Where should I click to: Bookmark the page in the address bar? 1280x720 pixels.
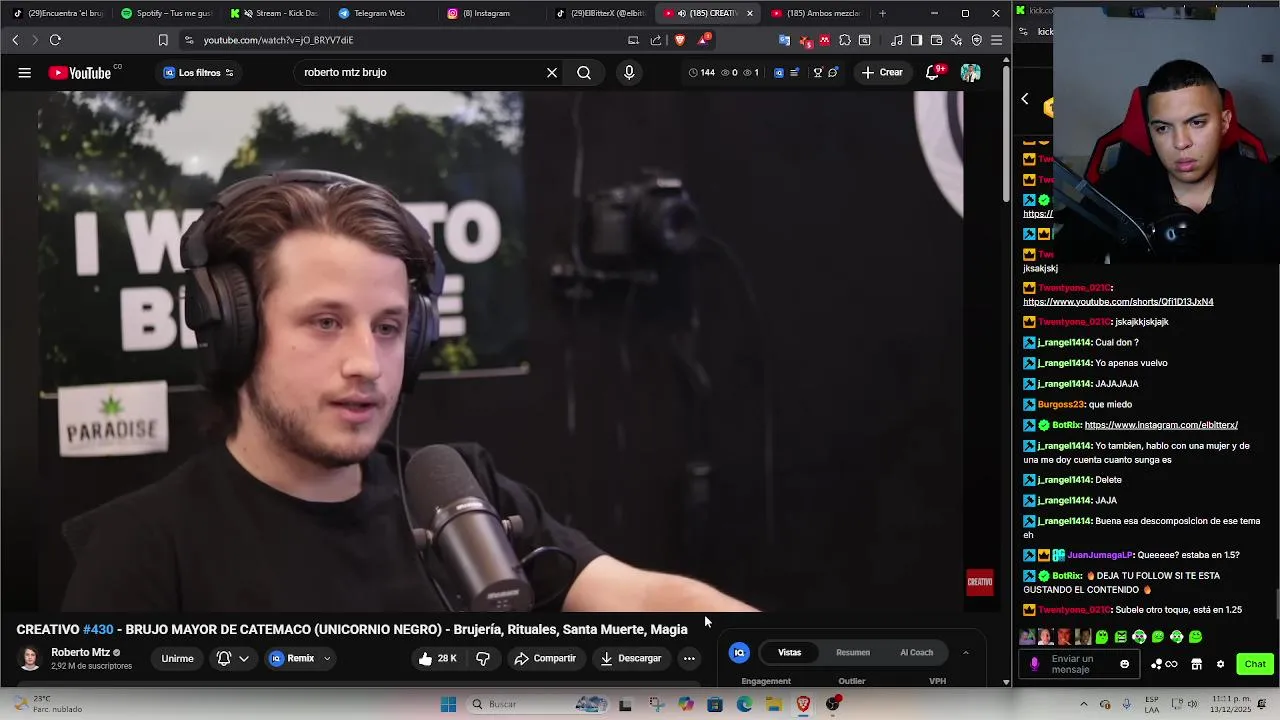pyautogui.click(x=163, y=40)
